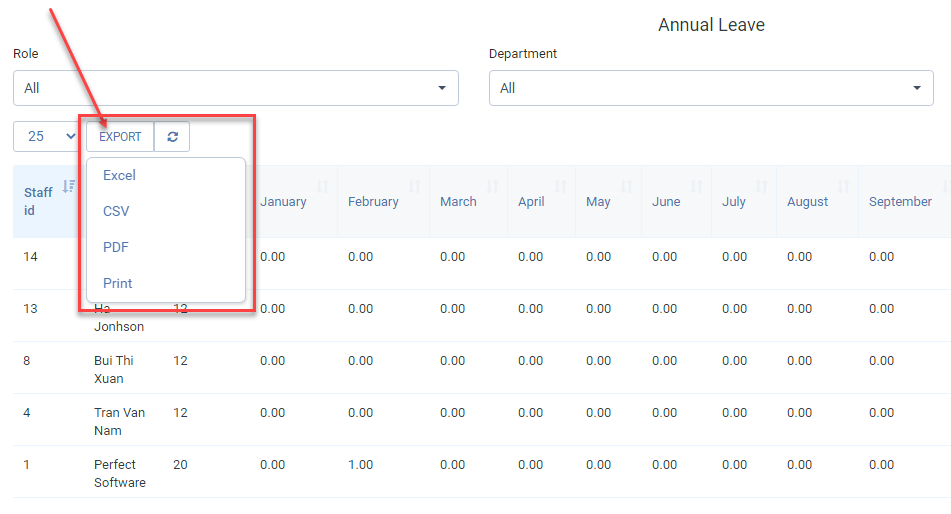951x514 pixels.
Task: Sort the February column
Action: [414, 186]
